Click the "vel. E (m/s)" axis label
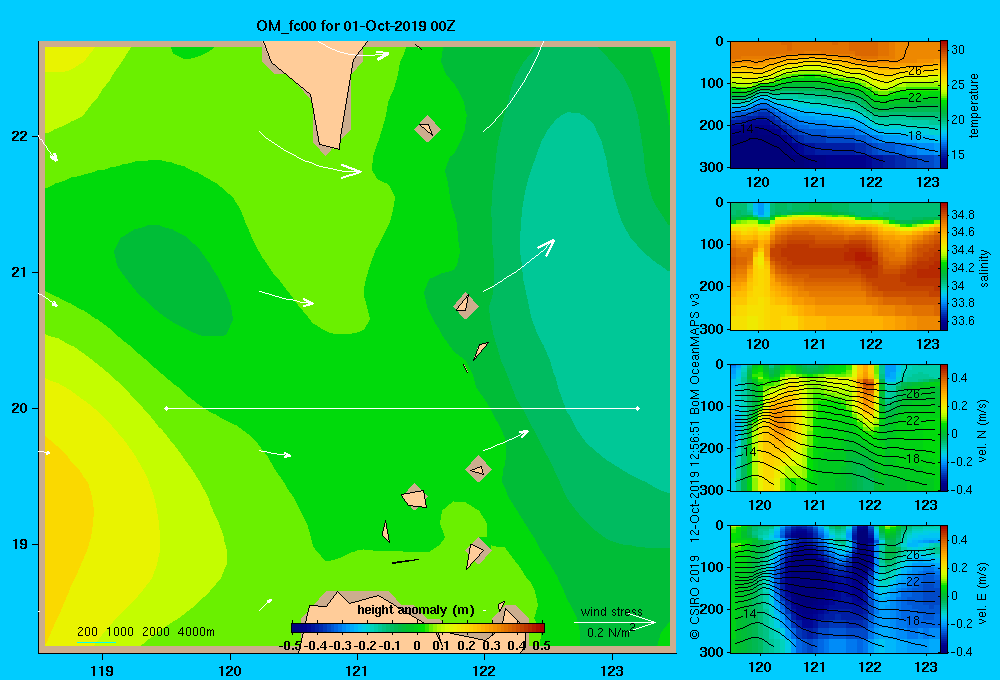This screenshot has width=1000, height=680. (982, 592)
